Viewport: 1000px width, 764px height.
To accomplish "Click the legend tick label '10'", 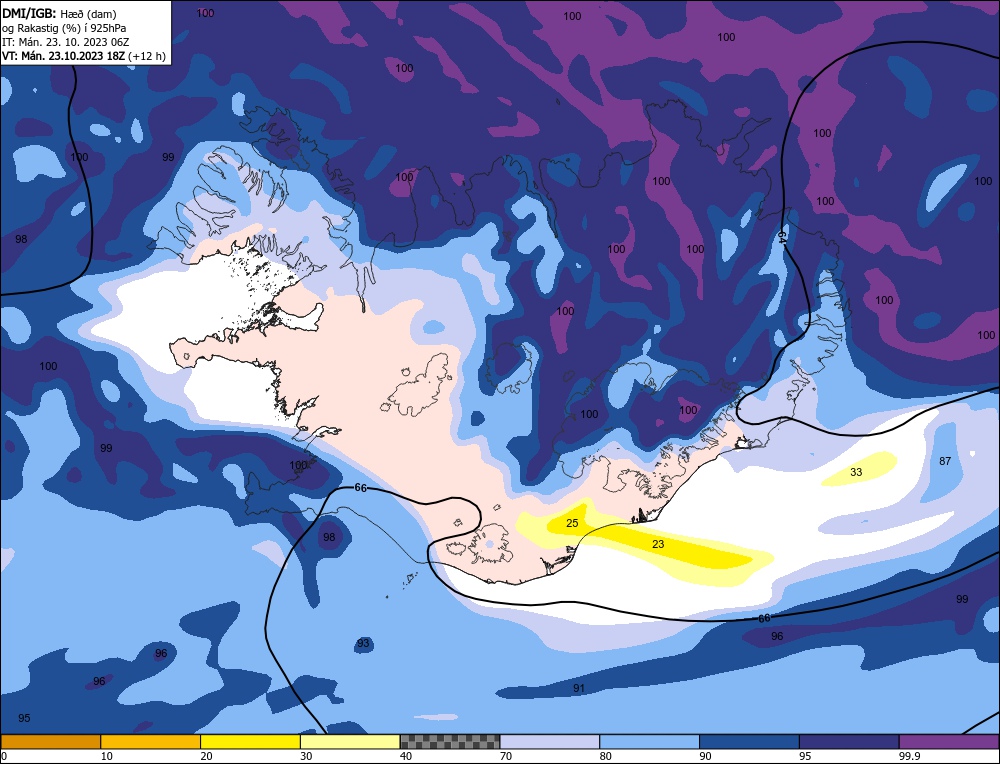I will 107,756.
